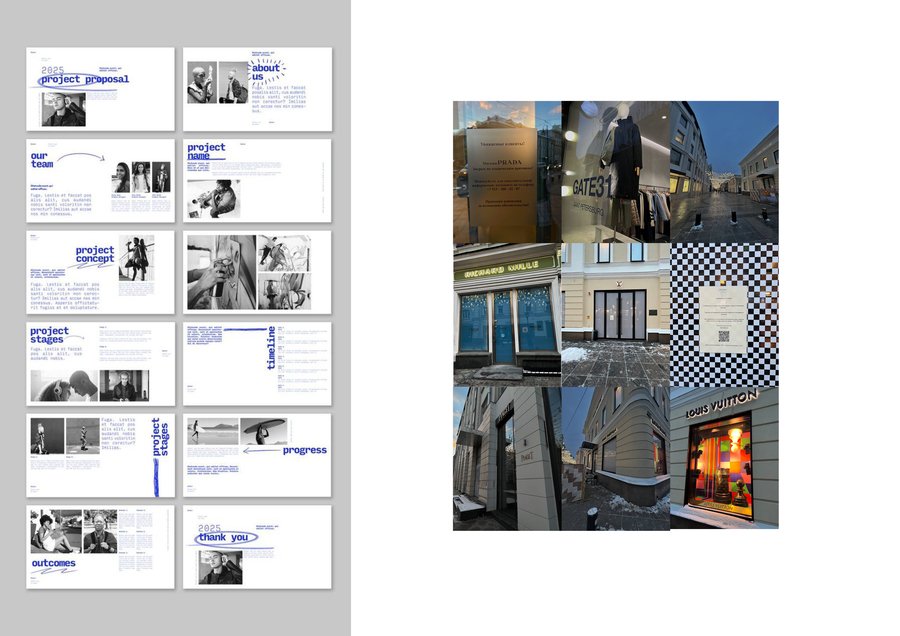Select the project name slide

click(x=257, y=181)
